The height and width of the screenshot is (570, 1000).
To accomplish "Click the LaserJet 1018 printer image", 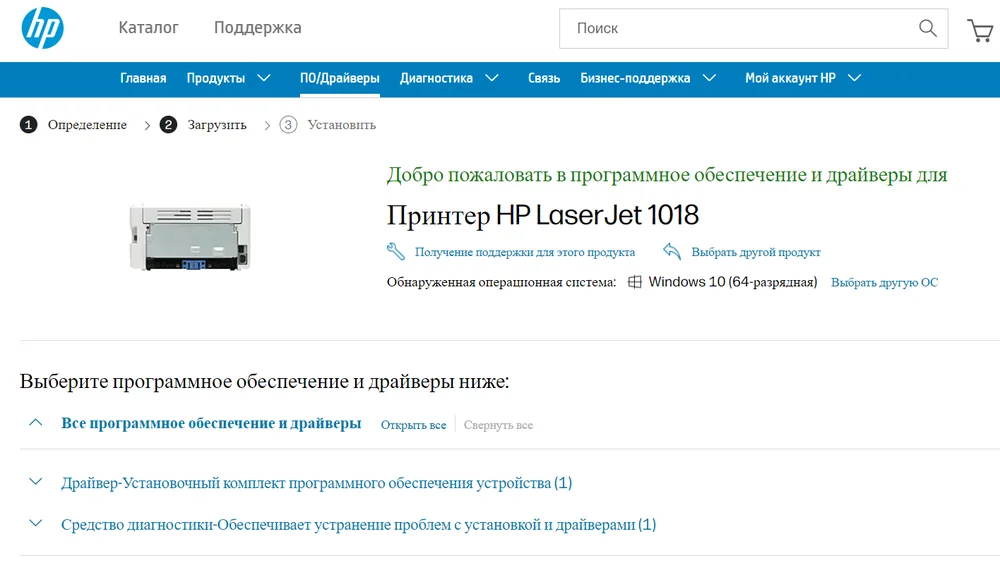I will coord(190,237).
